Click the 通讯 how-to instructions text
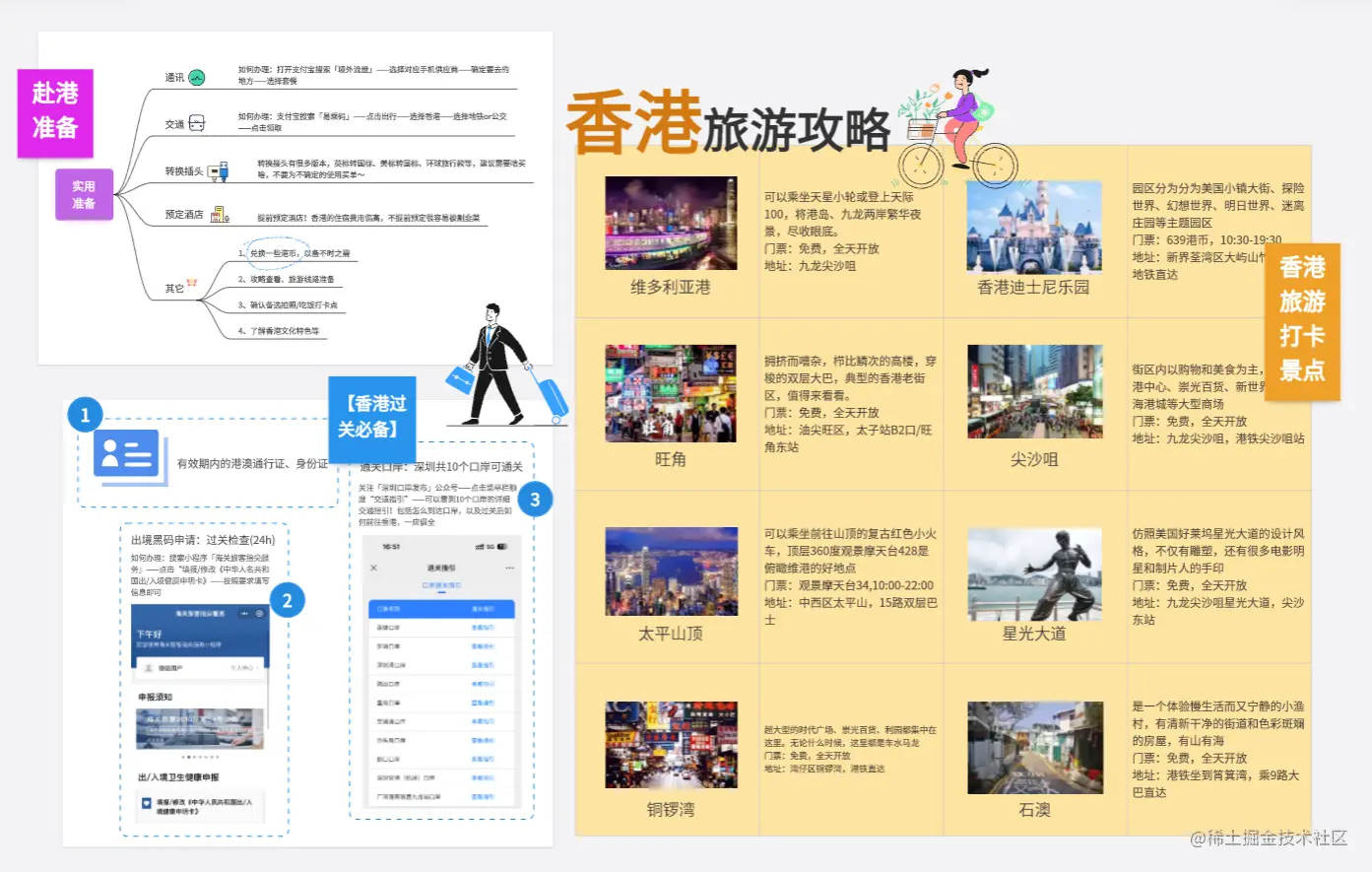The width and height of the screenshot is (1372, 872). pyautogui.click(x=374, y=75)
